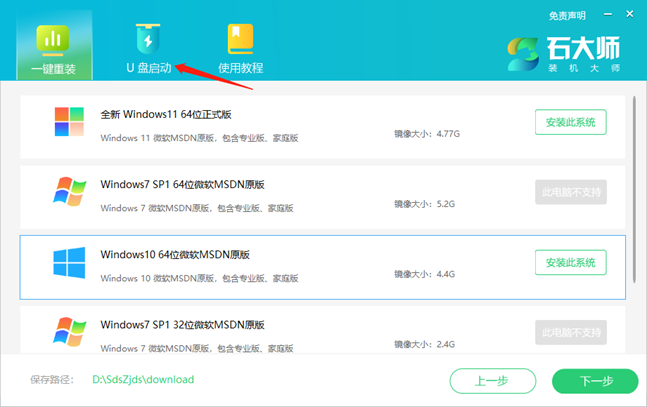Click the green chart icon for 一键重装
The height and width of the screenshot is (407, 647).
(53, 40)
